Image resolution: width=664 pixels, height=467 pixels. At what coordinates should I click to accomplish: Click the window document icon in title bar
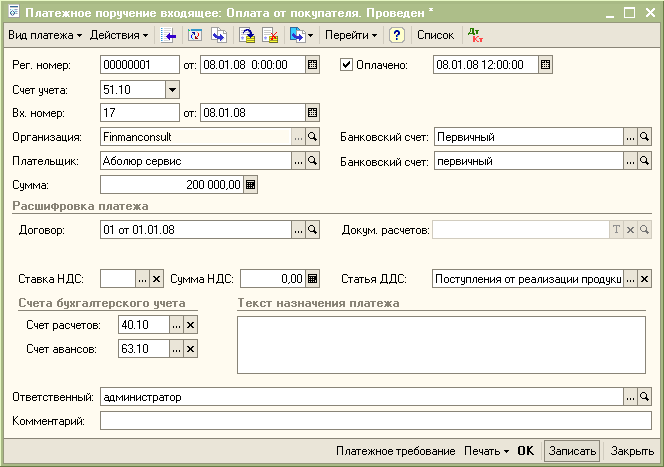point(14,12)
